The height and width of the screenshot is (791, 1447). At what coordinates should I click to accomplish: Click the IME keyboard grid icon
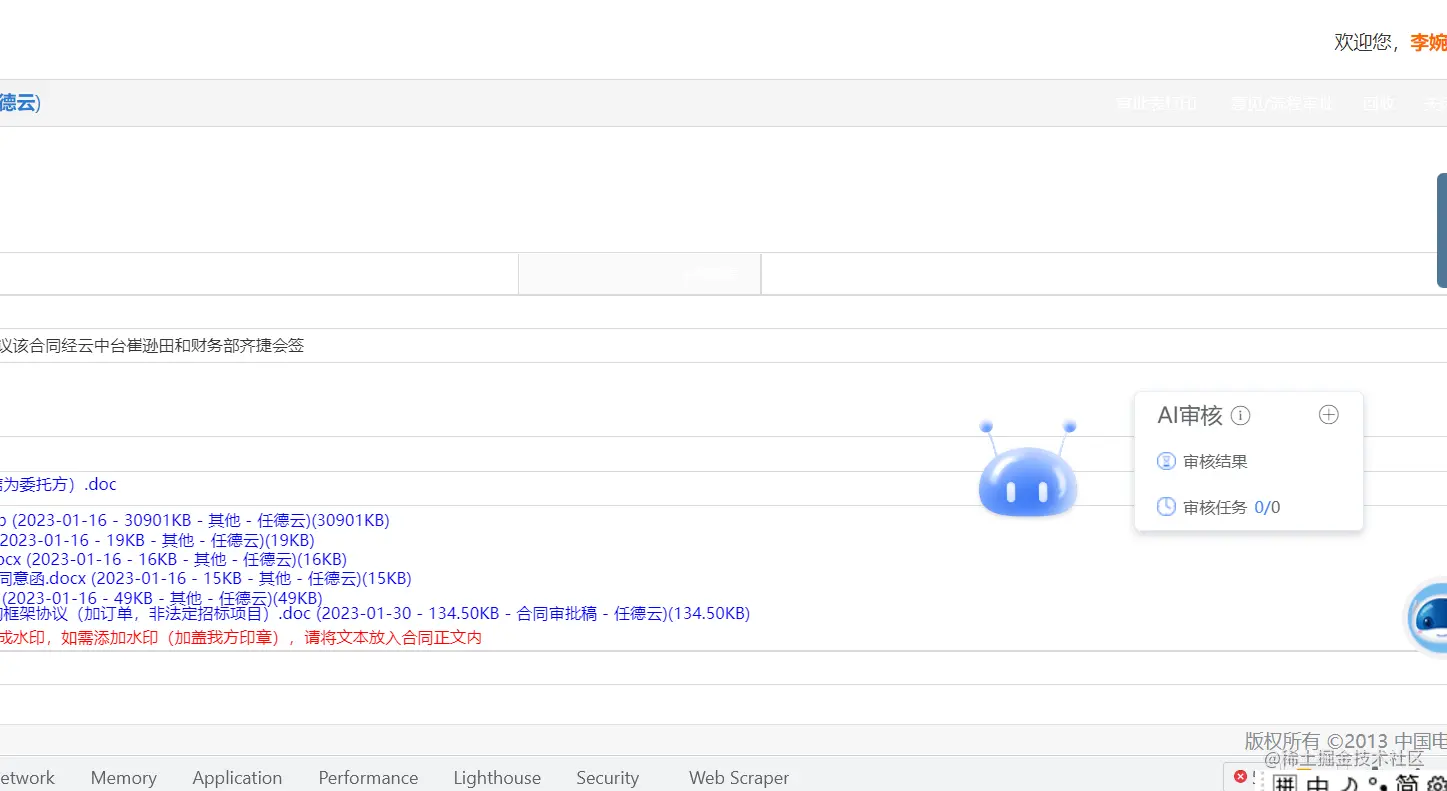coord(1284,784)
